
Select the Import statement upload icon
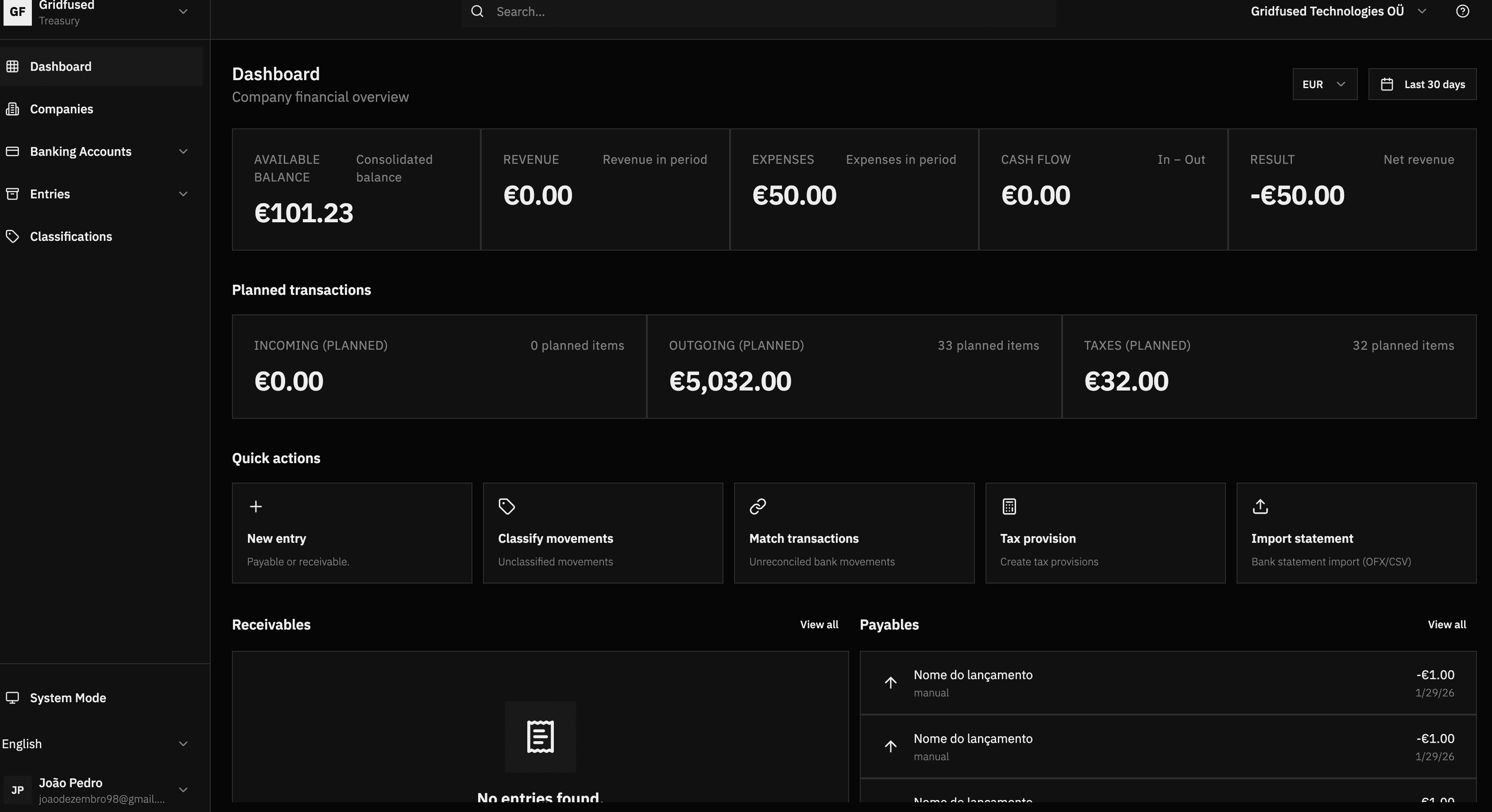tap(1260, 507)
